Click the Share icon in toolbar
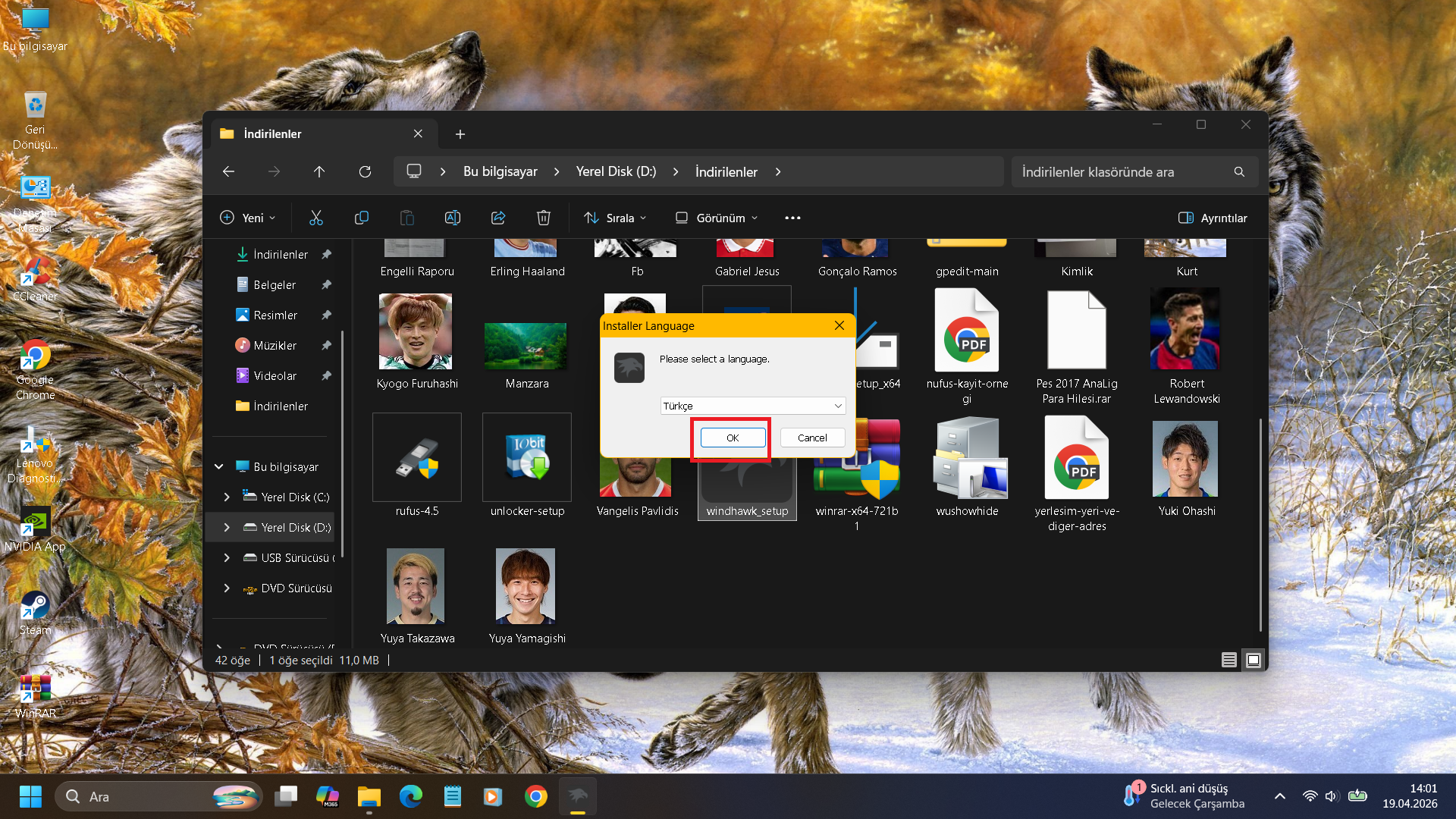1456x819 pixels. point(498,218)
